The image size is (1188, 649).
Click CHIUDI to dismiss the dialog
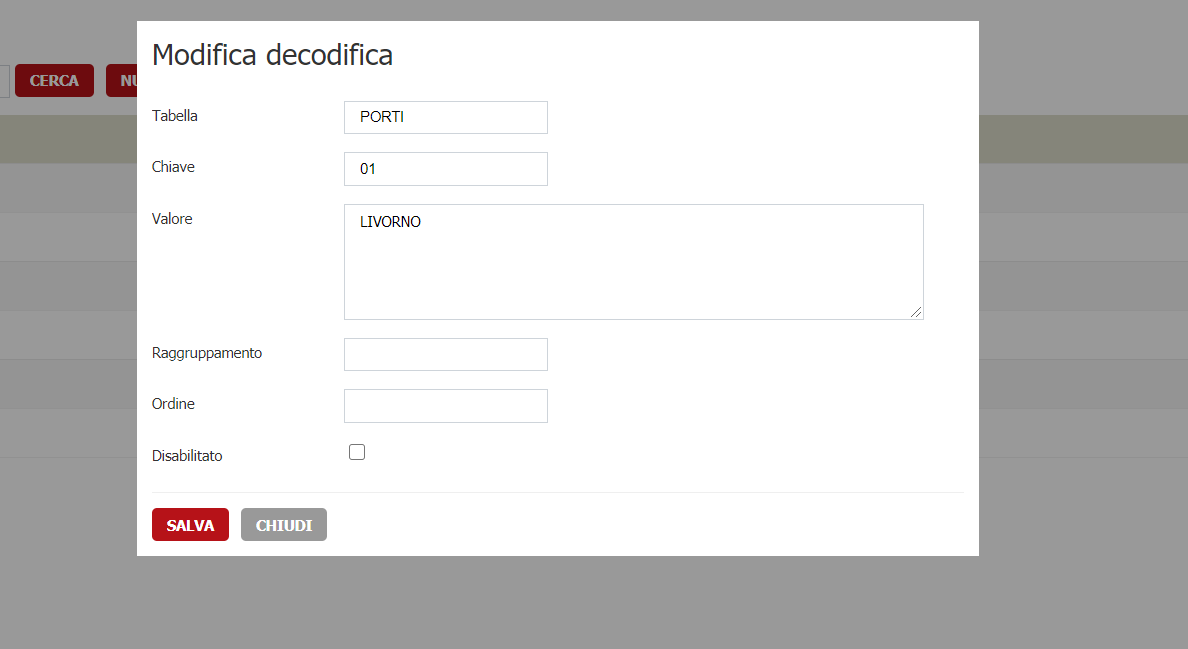point(283,524)
